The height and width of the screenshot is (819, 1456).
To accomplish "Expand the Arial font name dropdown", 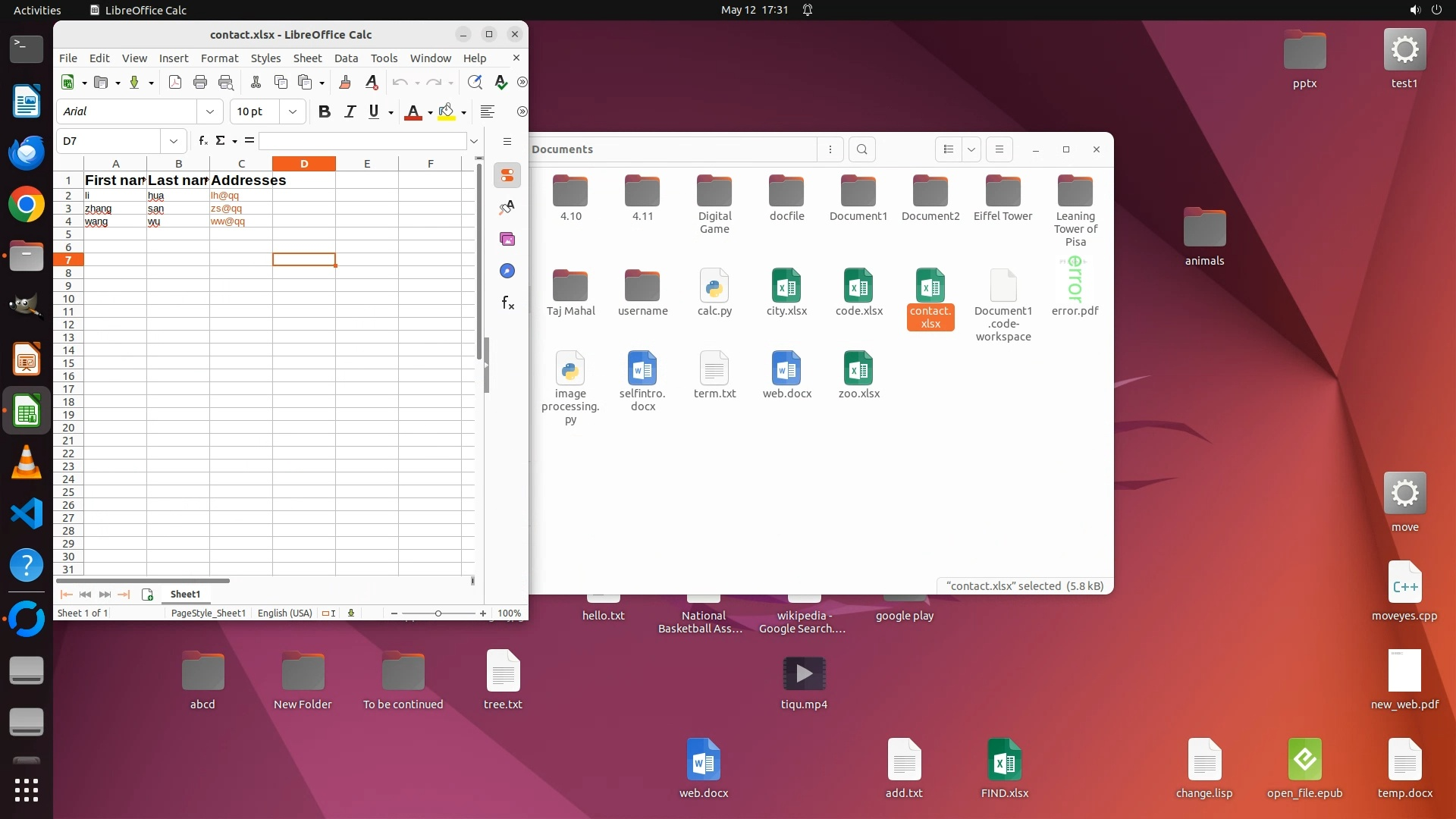I will point(210,111).
